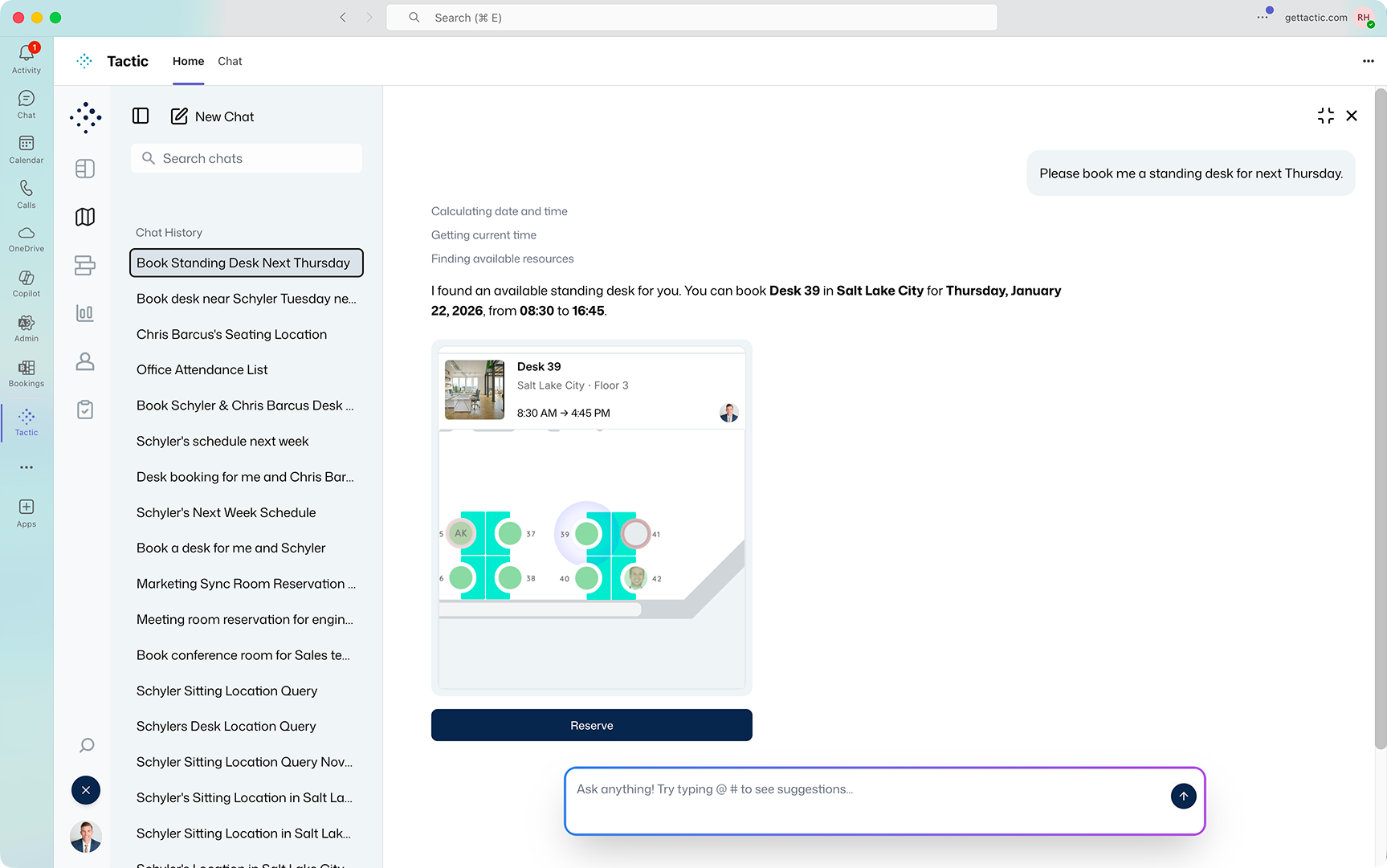Open chat 'Desk booking for me and Chris Bar...'
This screenshot has width=1387, height=868.
click(247, 477)
